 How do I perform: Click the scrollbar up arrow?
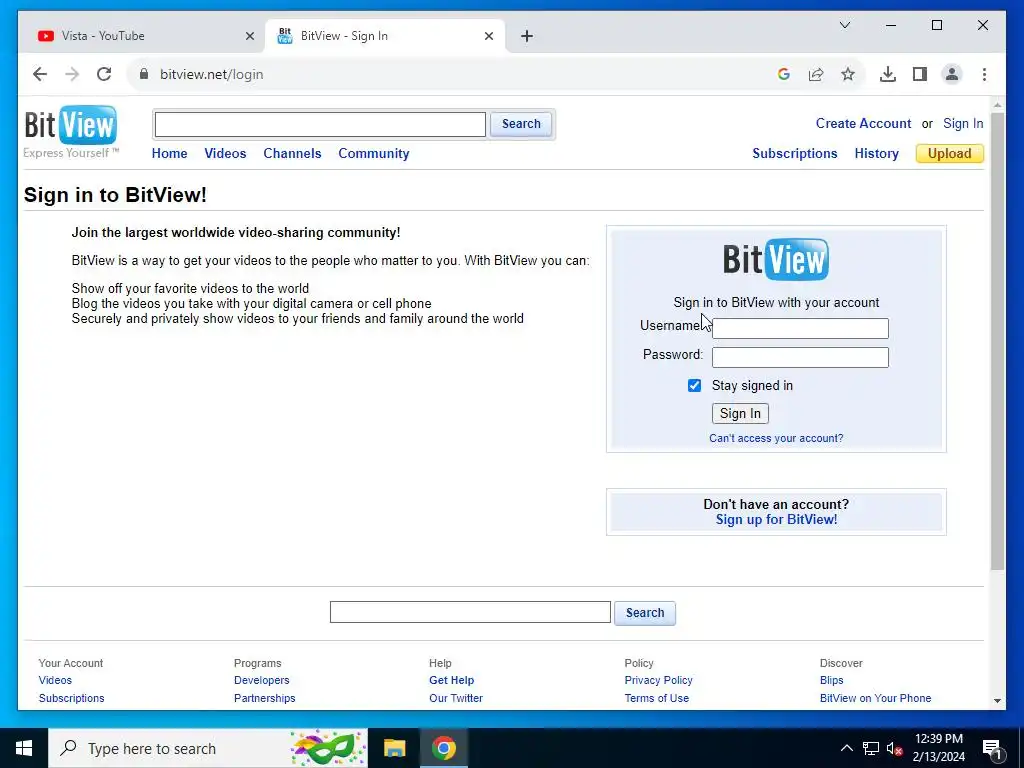pyautogui.click(x=997, y=104)
